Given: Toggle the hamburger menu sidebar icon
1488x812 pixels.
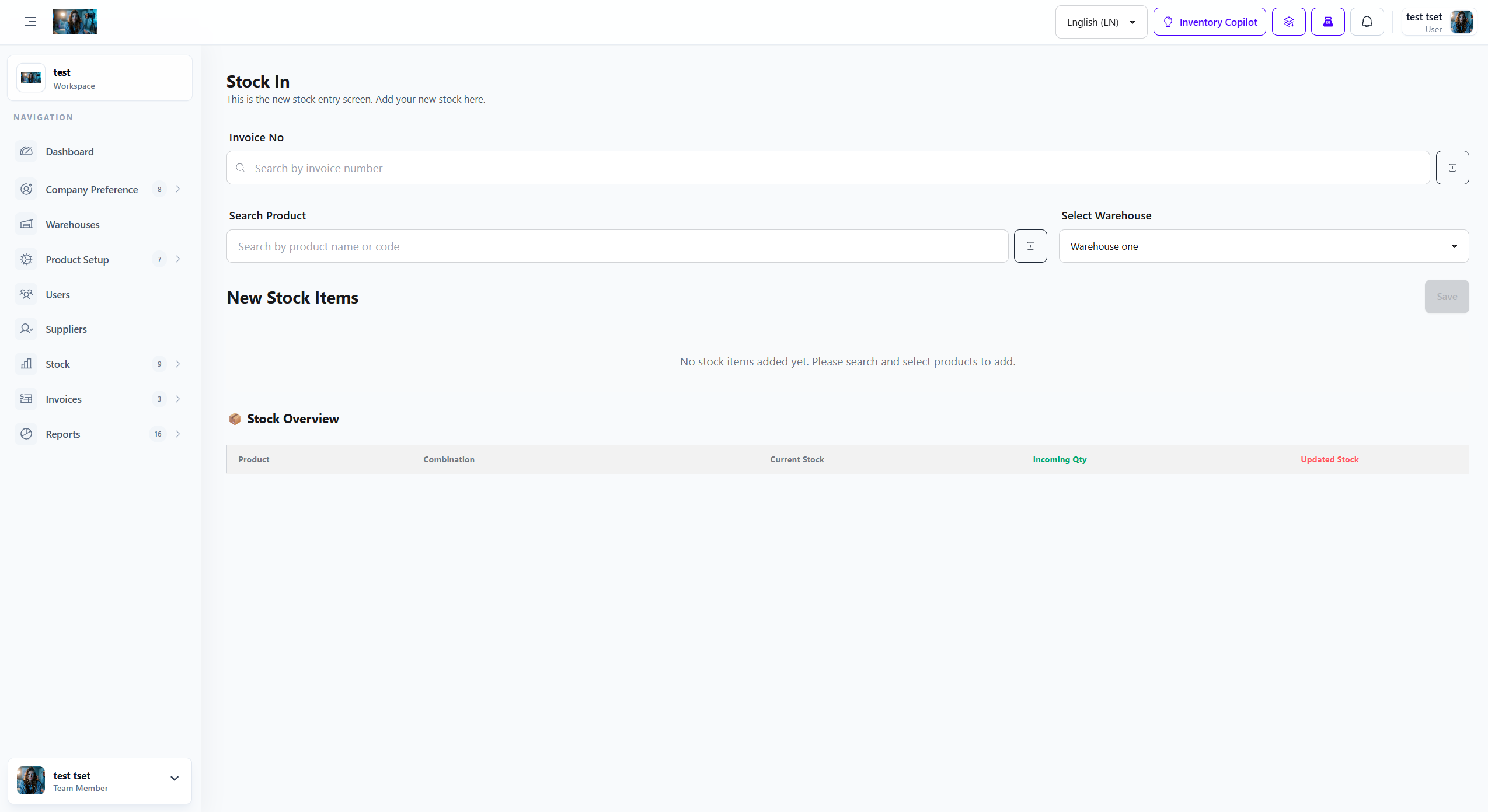Looking at the screenshot, I should click(30, 22).
